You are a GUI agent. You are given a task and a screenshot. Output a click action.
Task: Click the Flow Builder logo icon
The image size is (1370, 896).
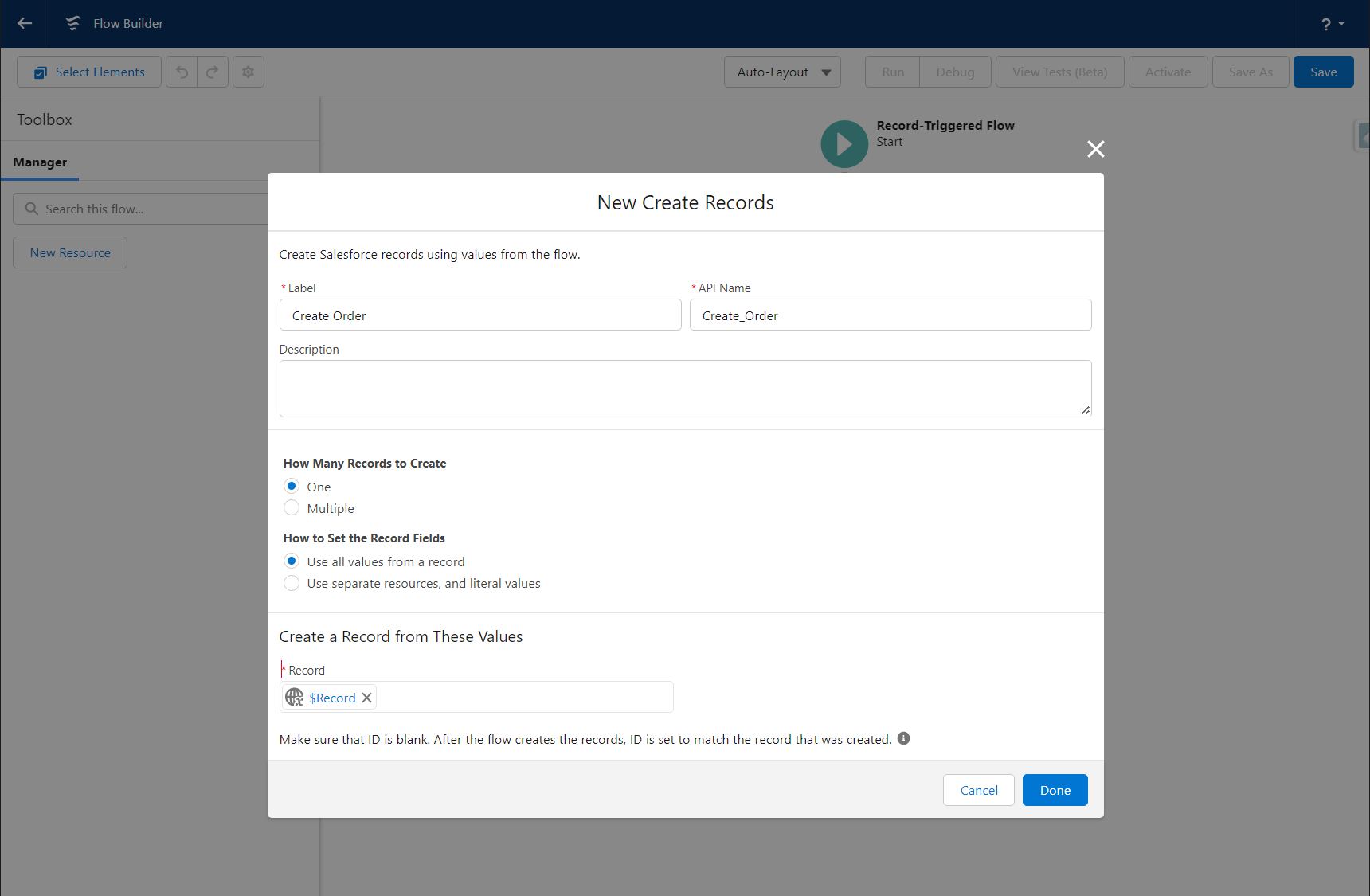click(x=73, y=23)
